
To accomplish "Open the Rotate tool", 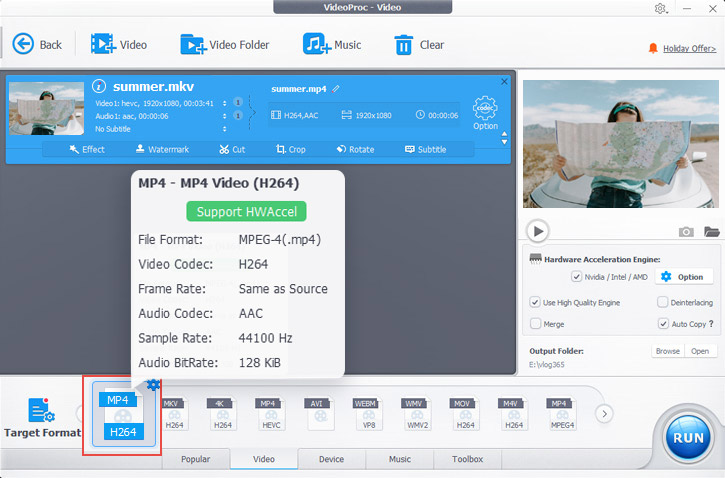I will pos(355,149).
